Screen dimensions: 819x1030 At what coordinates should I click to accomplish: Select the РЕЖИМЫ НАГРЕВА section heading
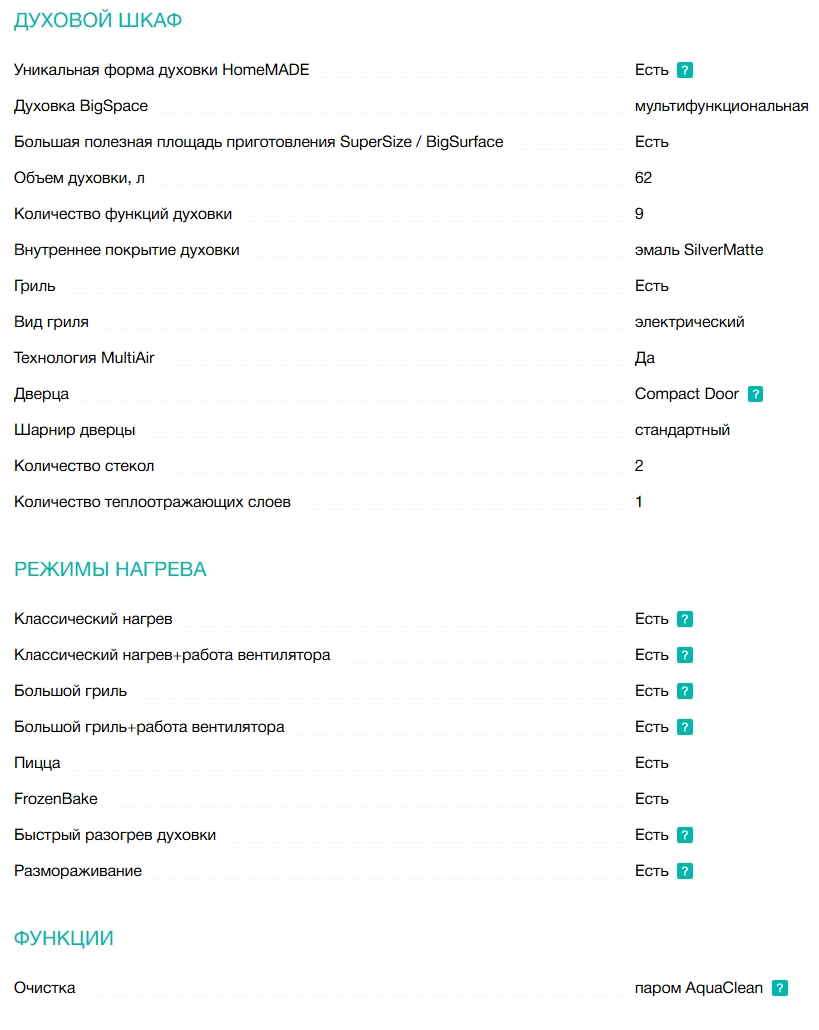click(110, 570)
